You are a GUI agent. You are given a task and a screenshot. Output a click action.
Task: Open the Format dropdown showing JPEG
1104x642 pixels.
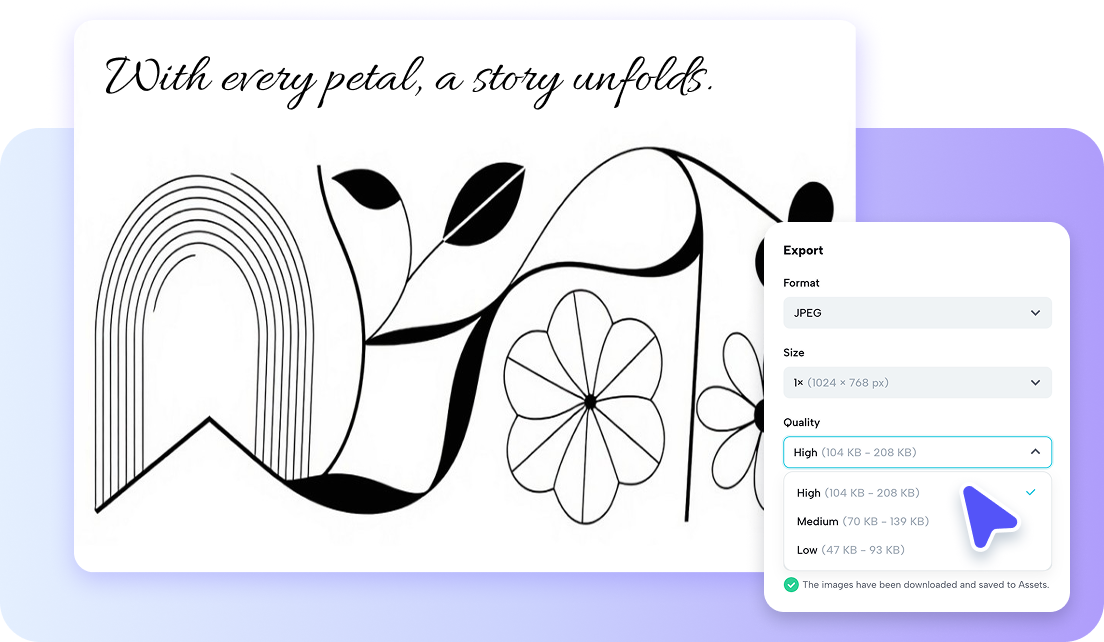[915, 312]
